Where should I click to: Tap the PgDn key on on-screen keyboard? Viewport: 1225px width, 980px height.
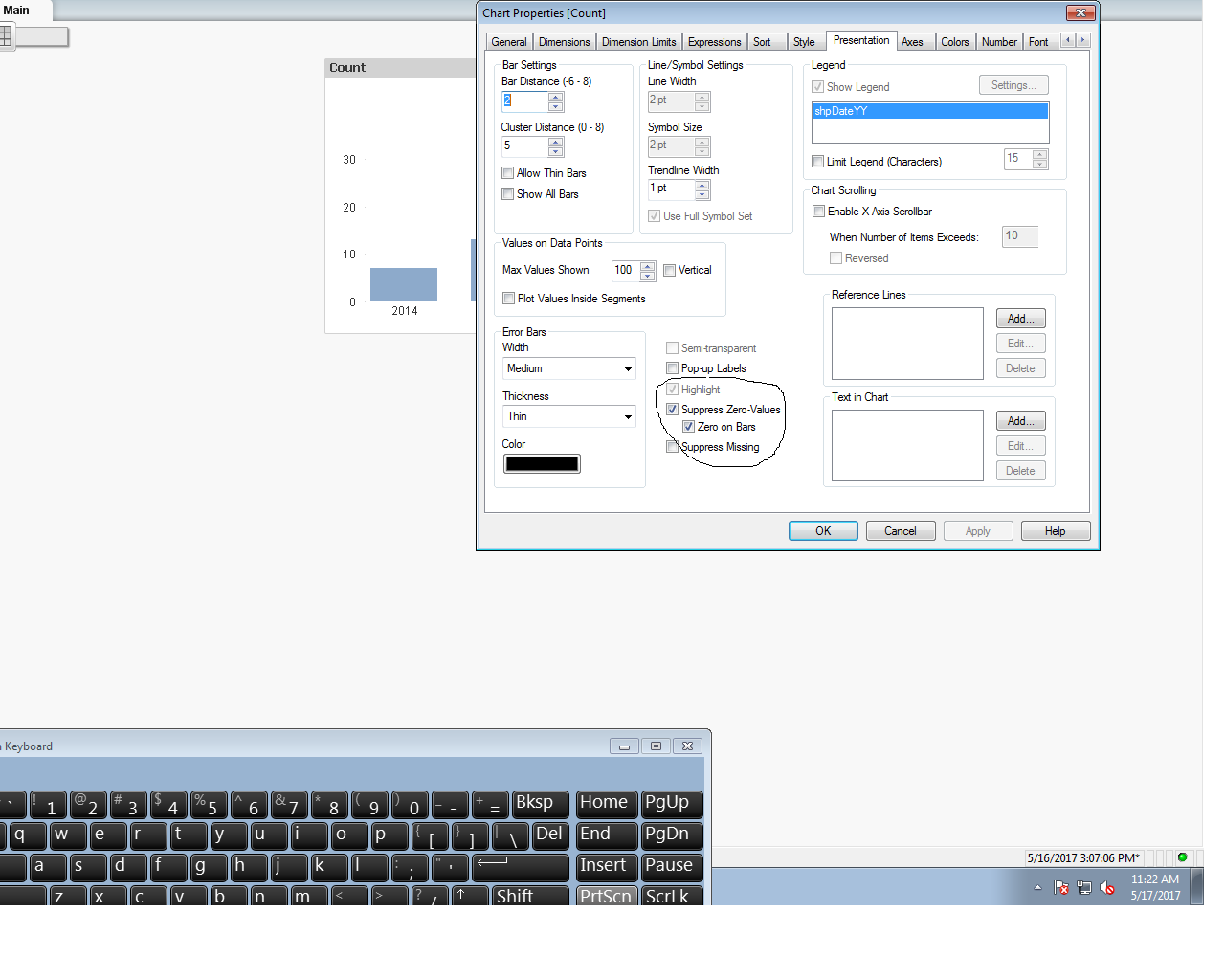pos(672,835)
